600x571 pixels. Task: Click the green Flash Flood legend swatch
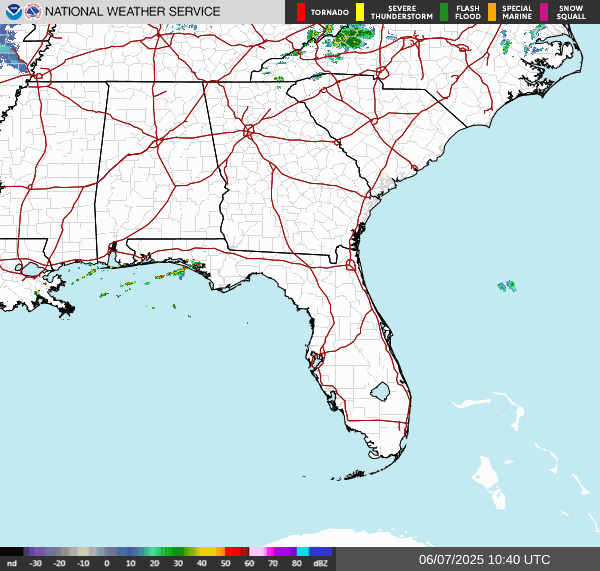coord(444,12)
